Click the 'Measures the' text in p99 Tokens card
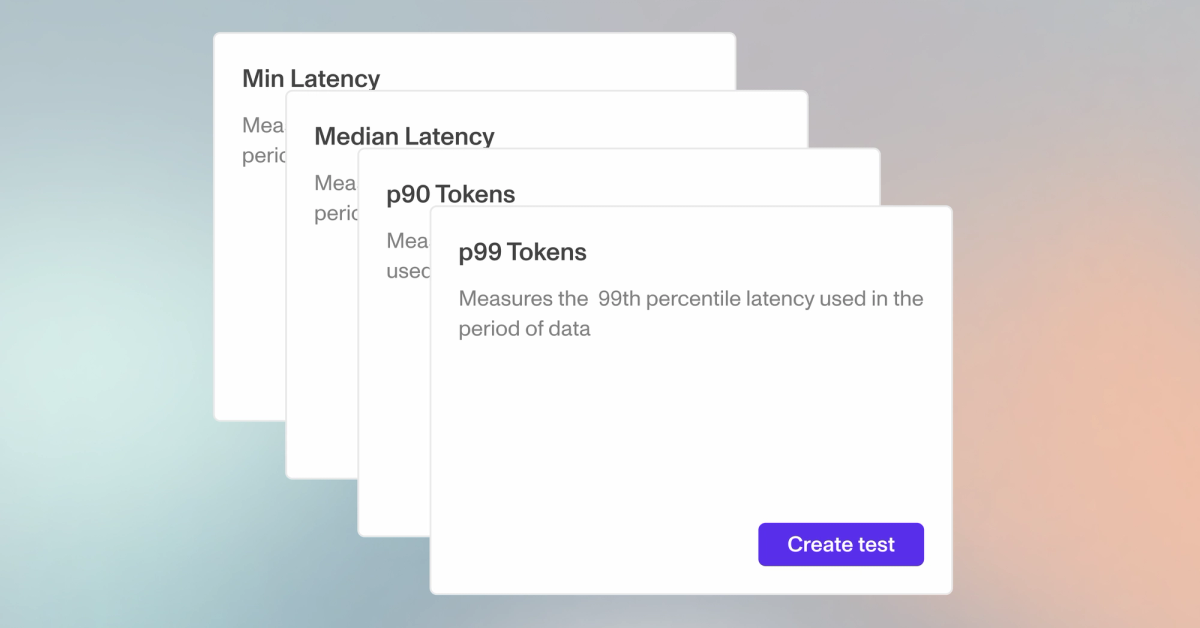 (523, 298)
